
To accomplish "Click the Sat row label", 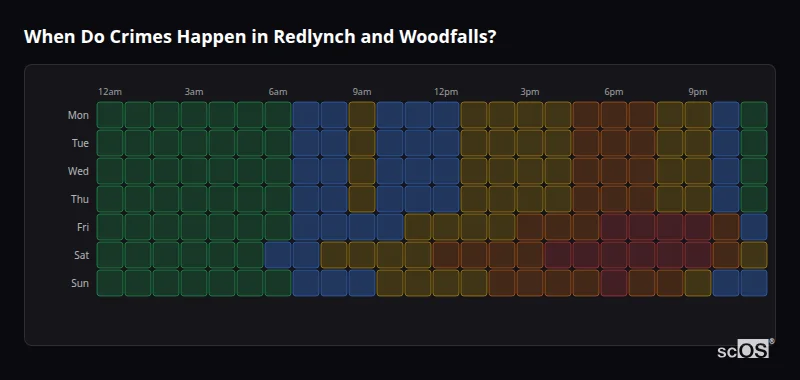I will tap(82, 256).
